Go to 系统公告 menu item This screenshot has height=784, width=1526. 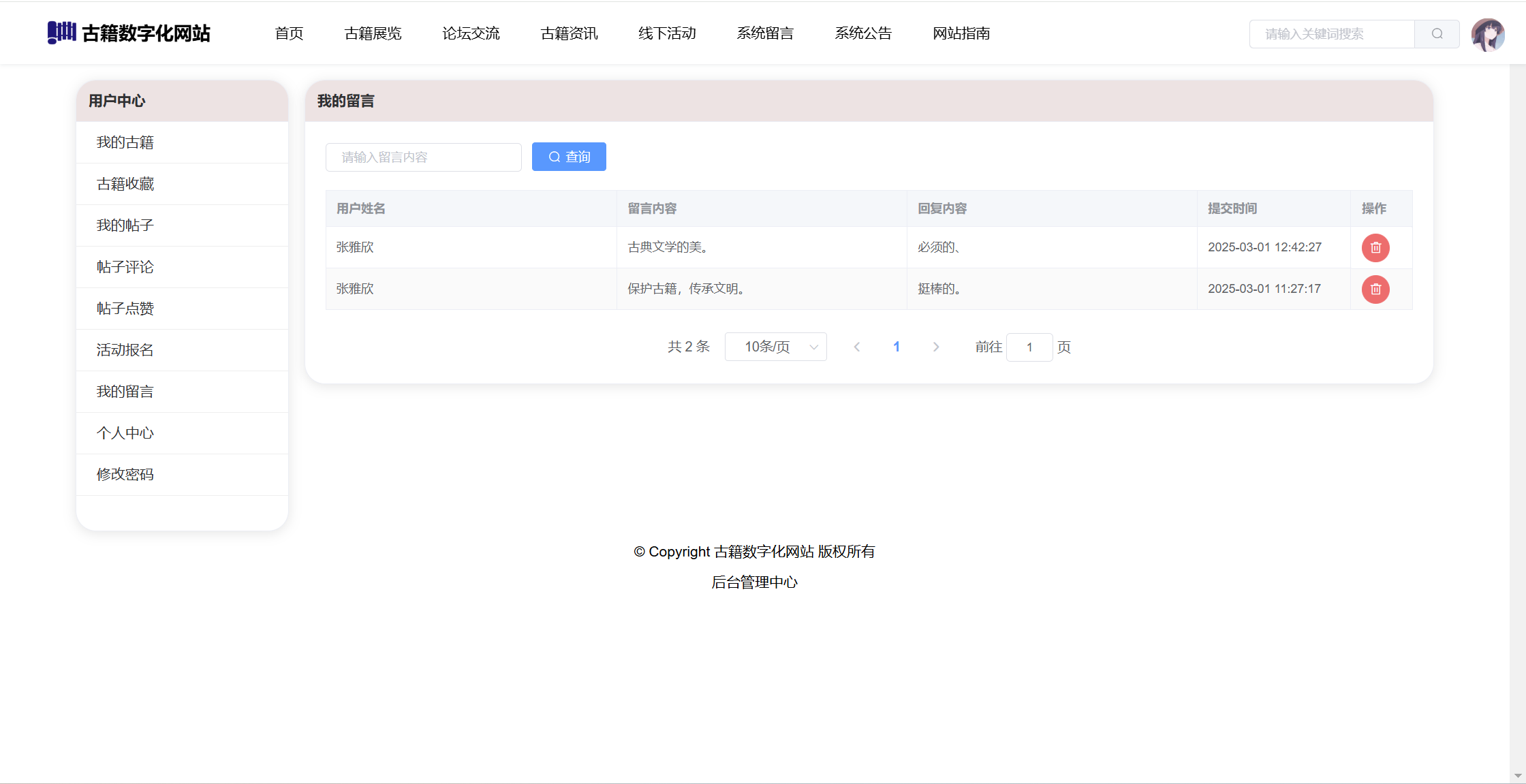click(x=863, y=33)
